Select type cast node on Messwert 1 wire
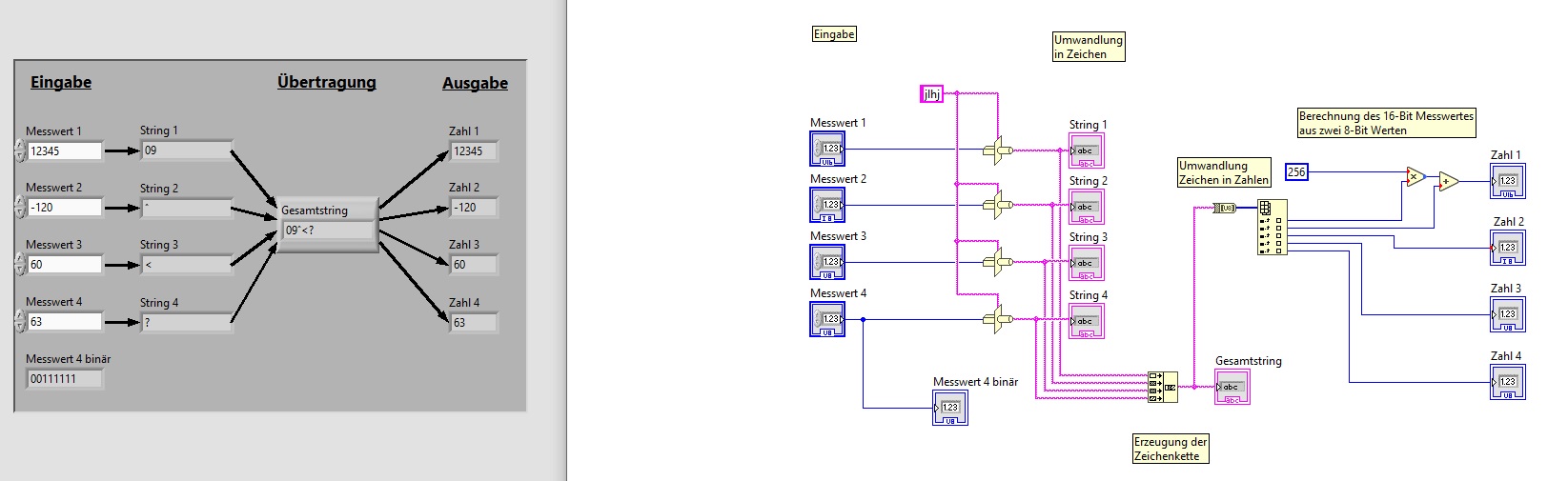Image resolution: width=1568 pixels, height=481 pixels. (996, 150)
